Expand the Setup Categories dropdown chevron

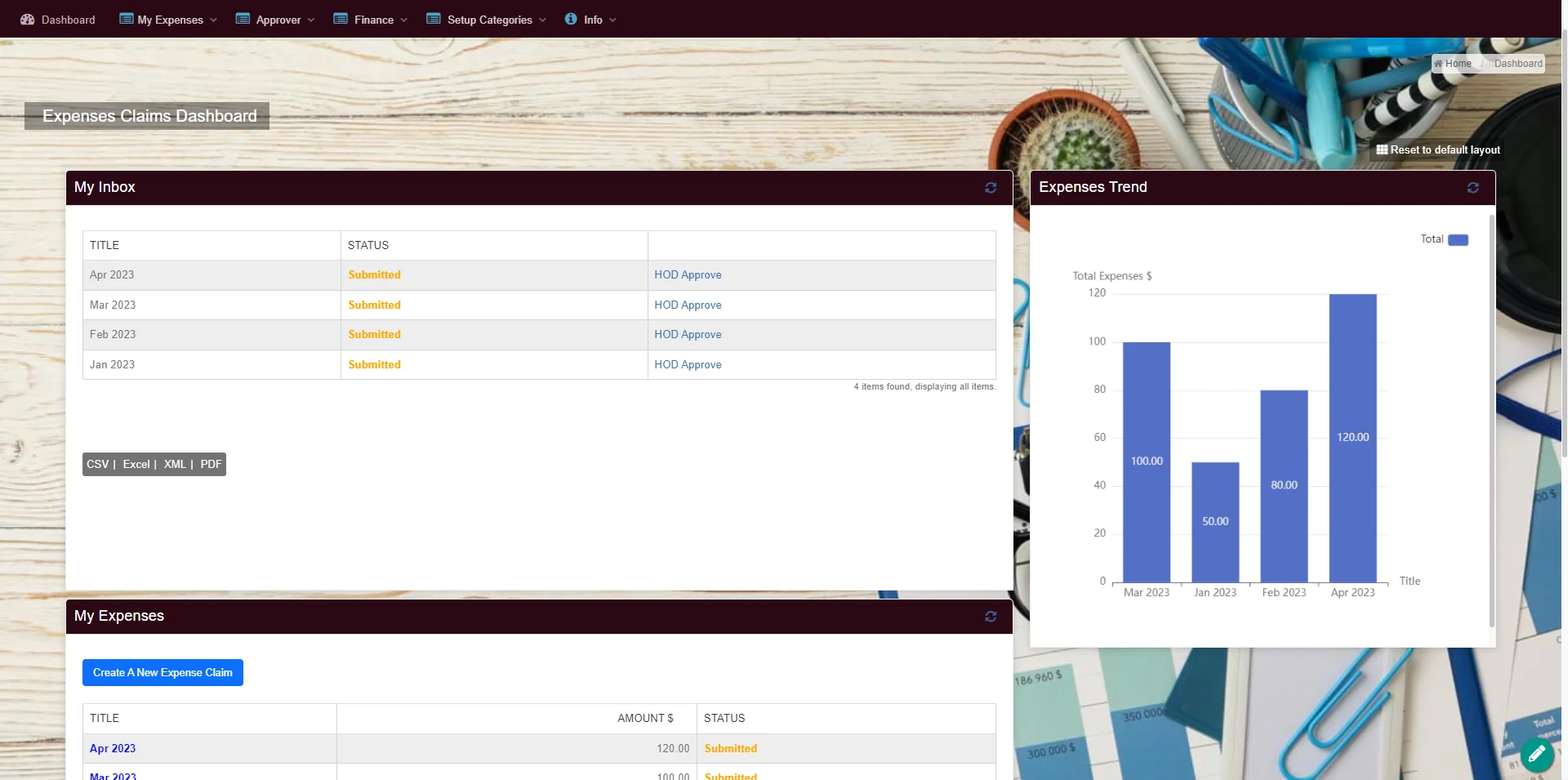(543, 20)
